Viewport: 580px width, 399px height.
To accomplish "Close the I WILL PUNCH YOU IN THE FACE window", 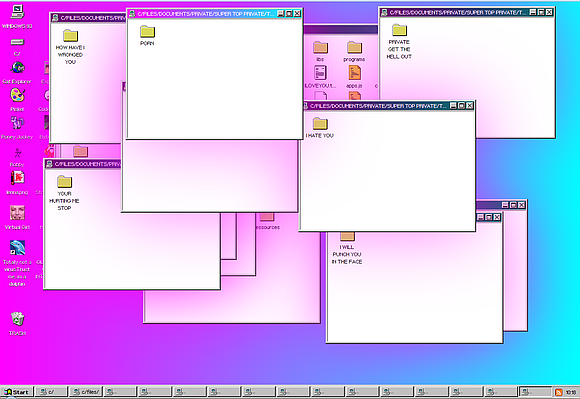I will [497, 217].
